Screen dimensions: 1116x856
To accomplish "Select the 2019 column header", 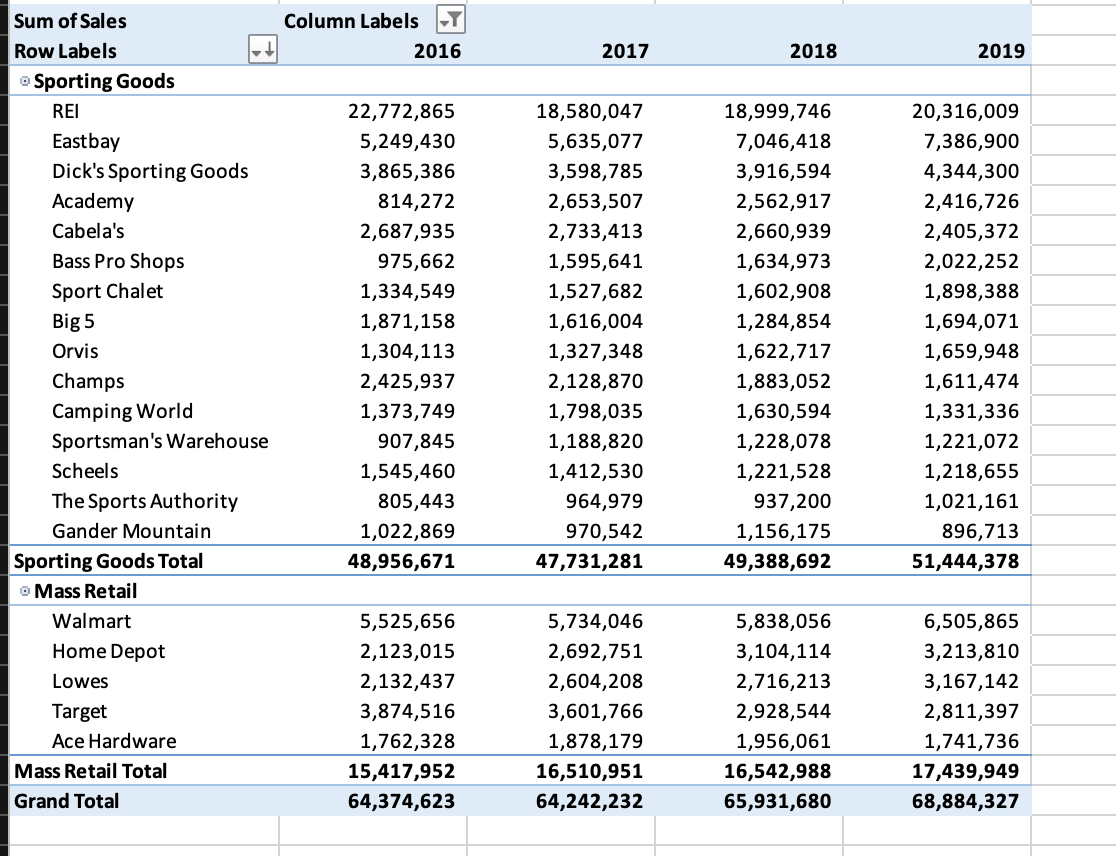I will (1001, 51).
